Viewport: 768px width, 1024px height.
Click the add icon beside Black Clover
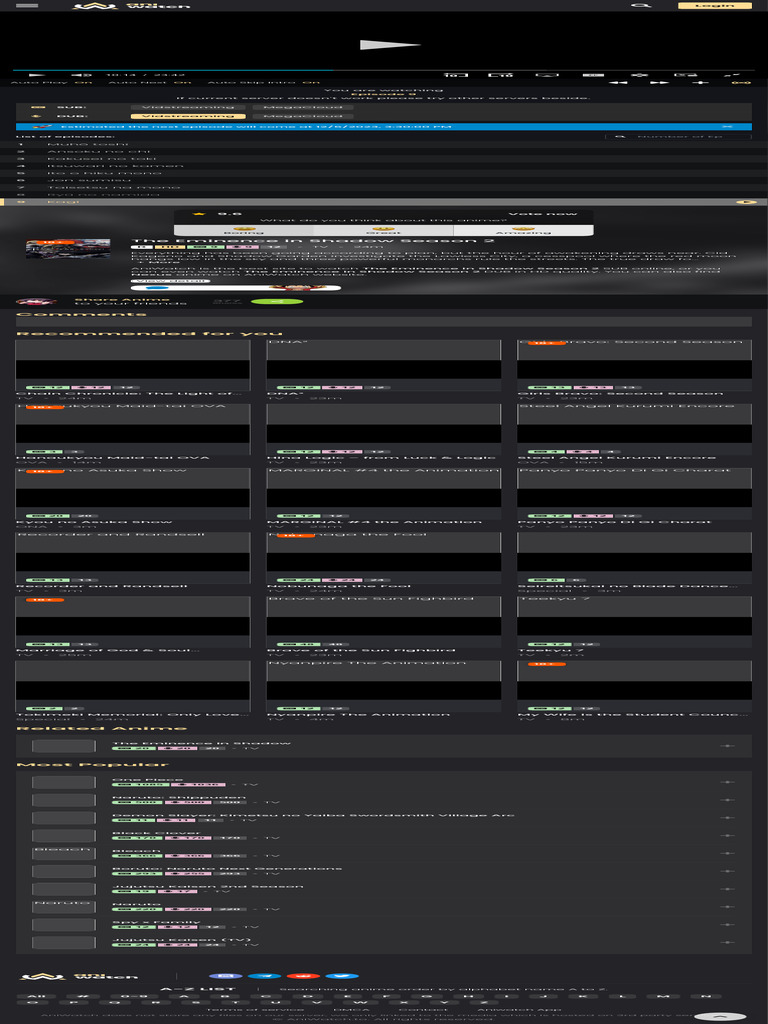[728, 835]
